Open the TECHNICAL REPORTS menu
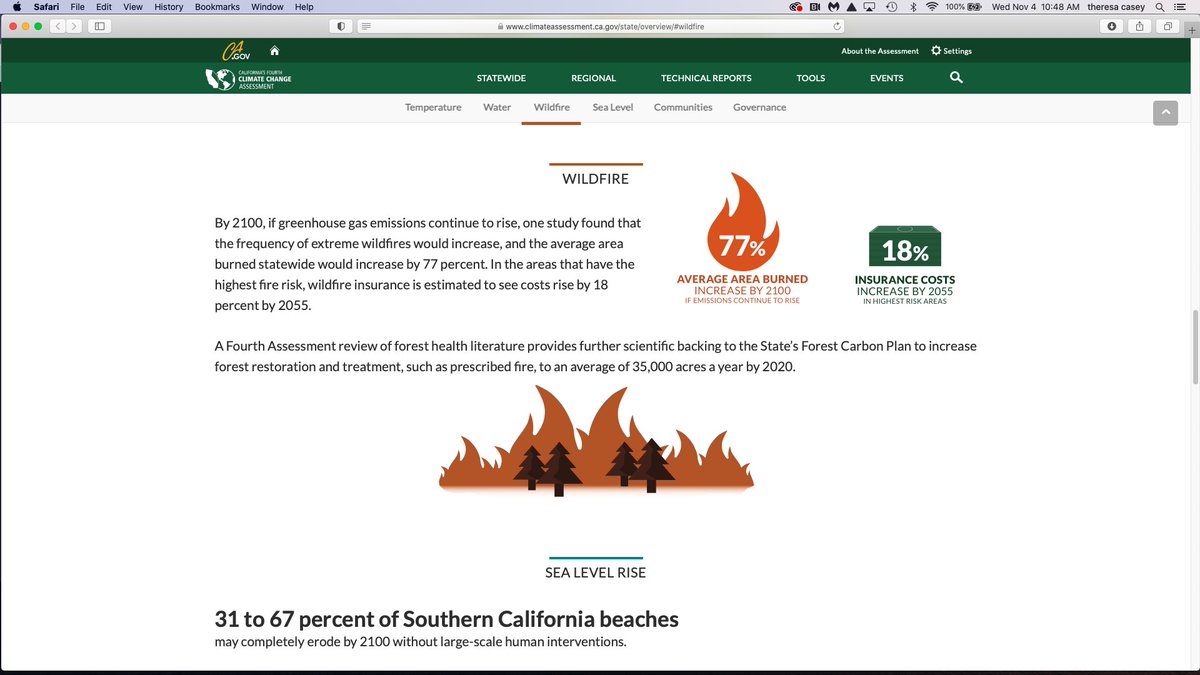 (x=706, y=78)
